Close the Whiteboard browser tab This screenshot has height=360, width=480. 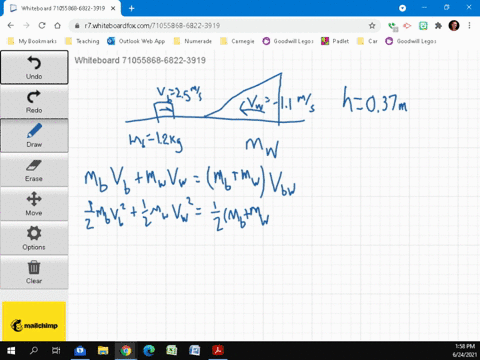pyautogui.click(x=113, y=8)
